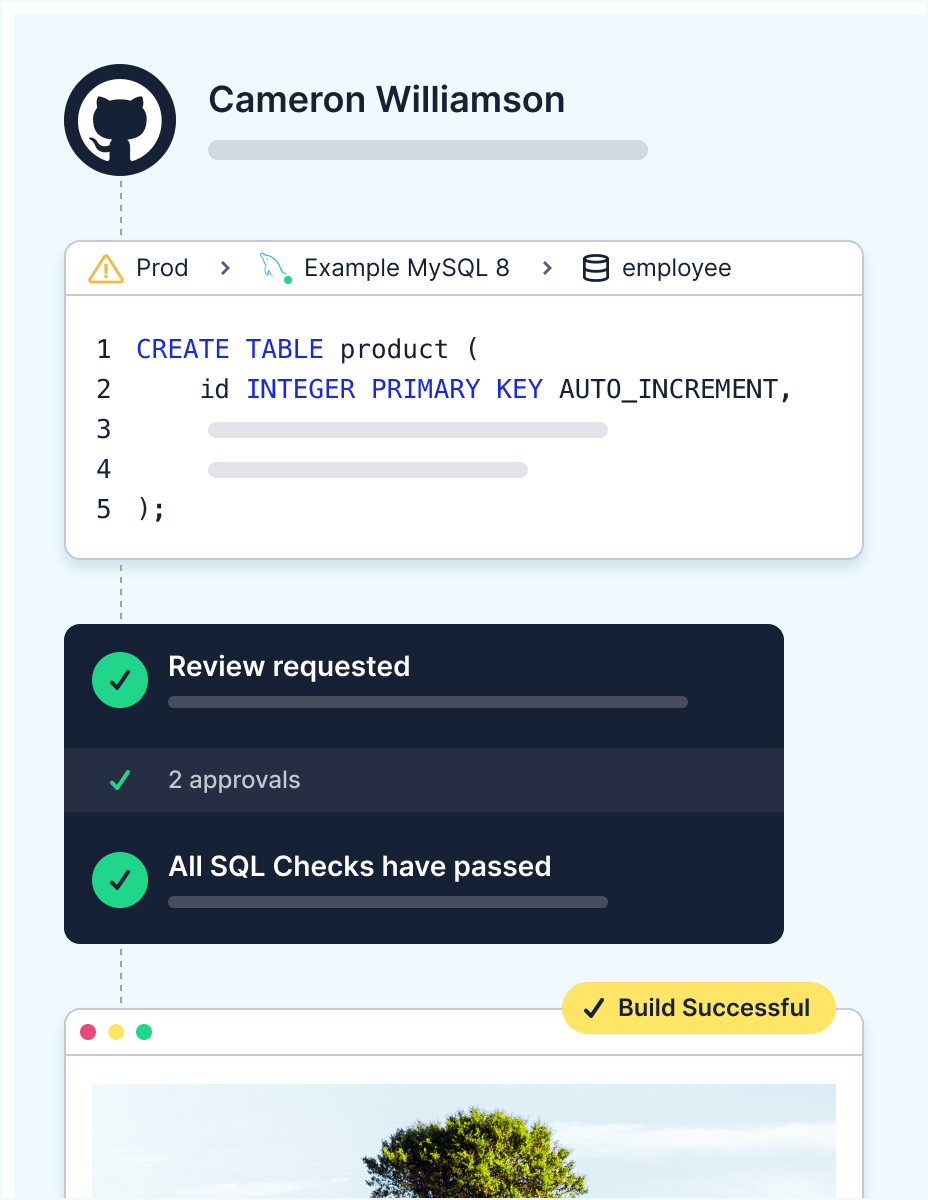Viewport: 928px width, 1200px height.
Task: Click the yellow dot in browser window
Action: tap(116, 1031)
